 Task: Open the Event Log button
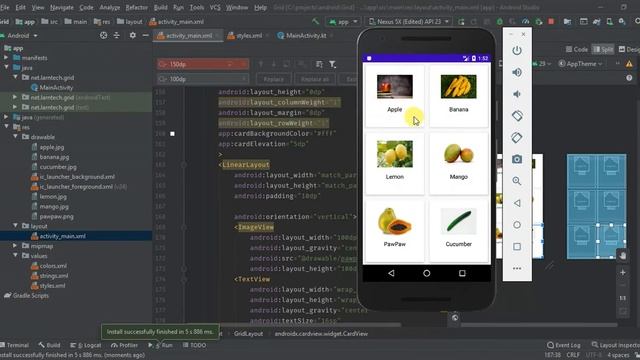tap(564, 345)
